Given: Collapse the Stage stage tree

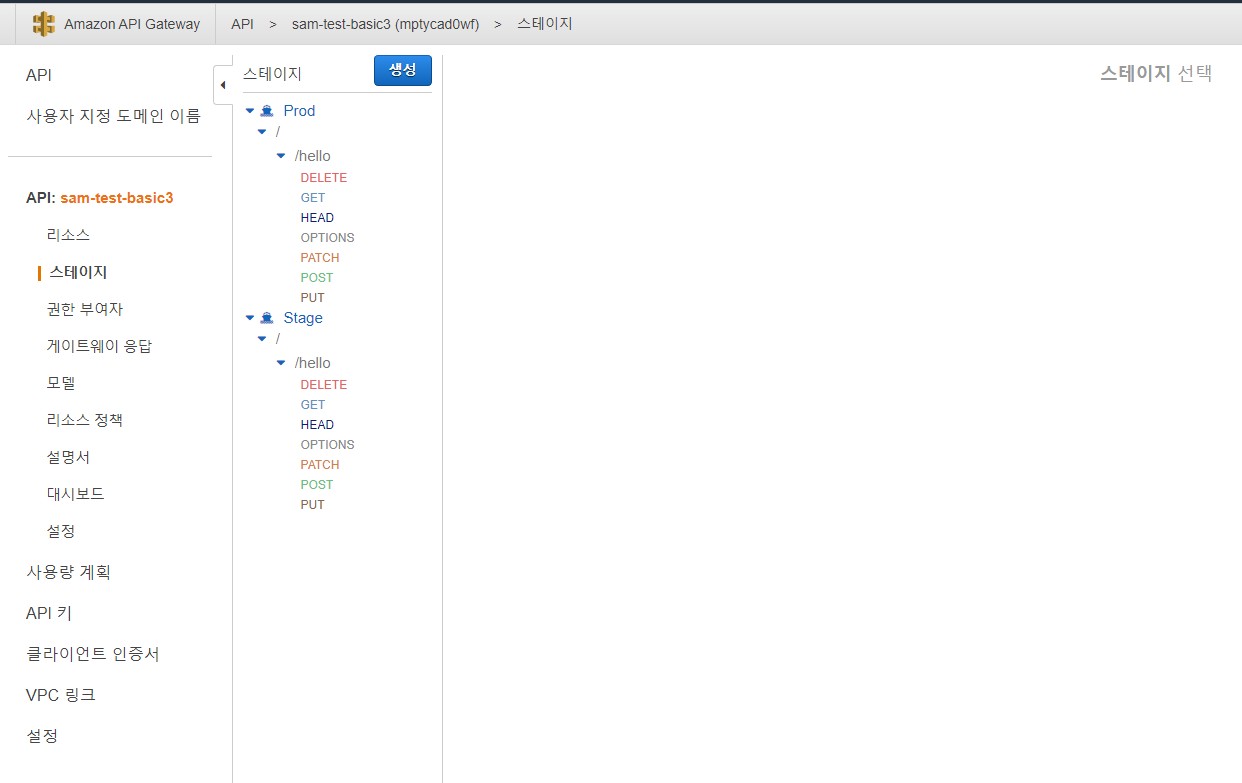Looking at the screenshot, I should coord(250,318).
